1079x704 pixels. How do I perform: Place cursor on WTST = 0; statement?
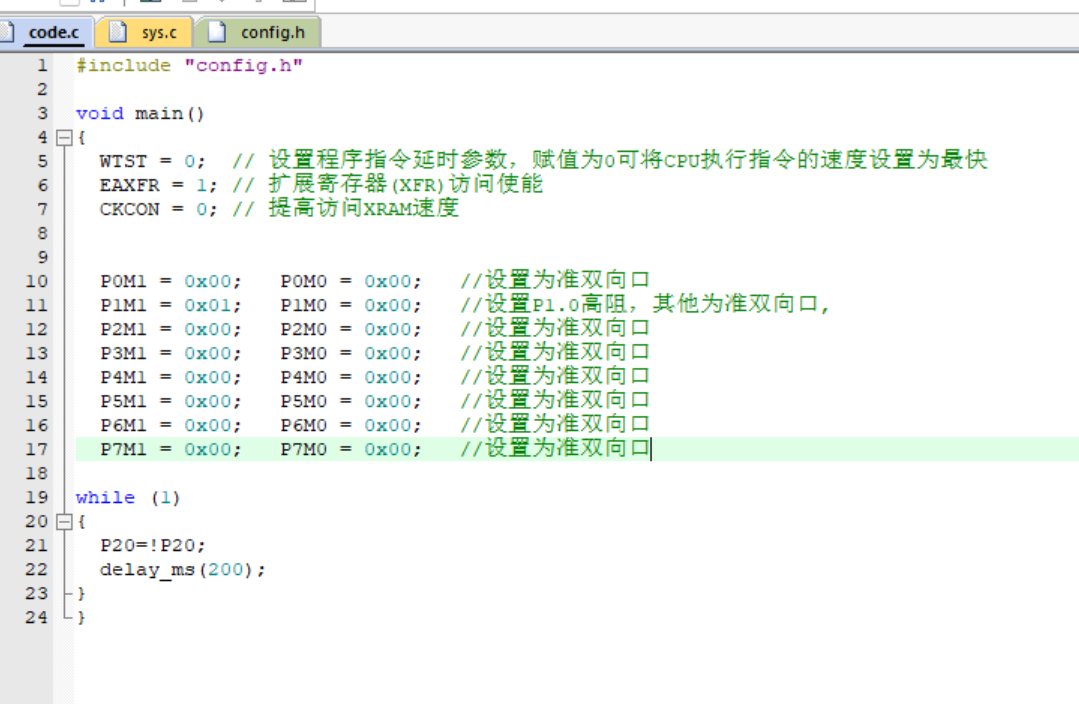tap(152, 162)
